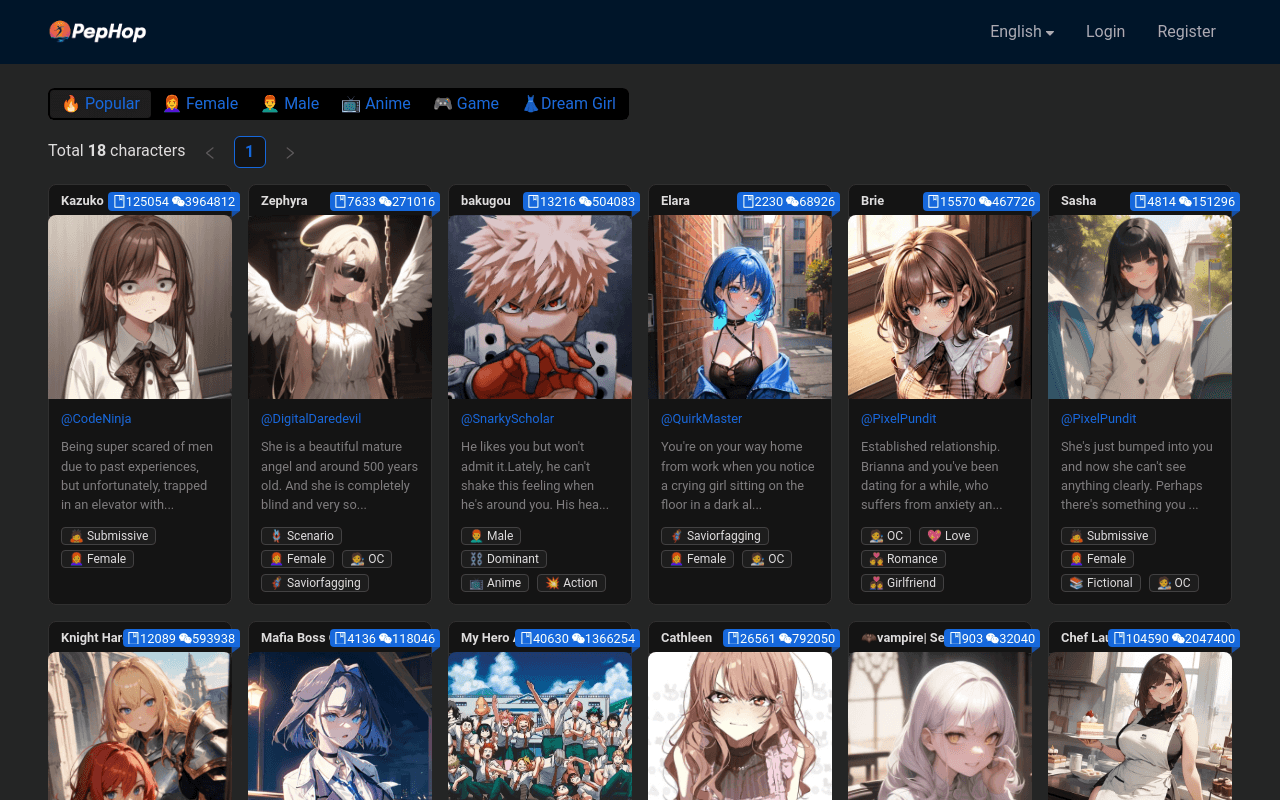Open the Dream Girl category tab
Screen dimensions: 1280x800
click(569, 104)
